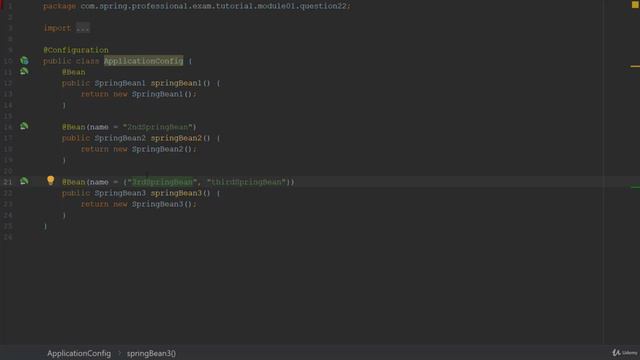Click the Spring config gutter icon beside ApplicationConfig class

coord(24,61)
